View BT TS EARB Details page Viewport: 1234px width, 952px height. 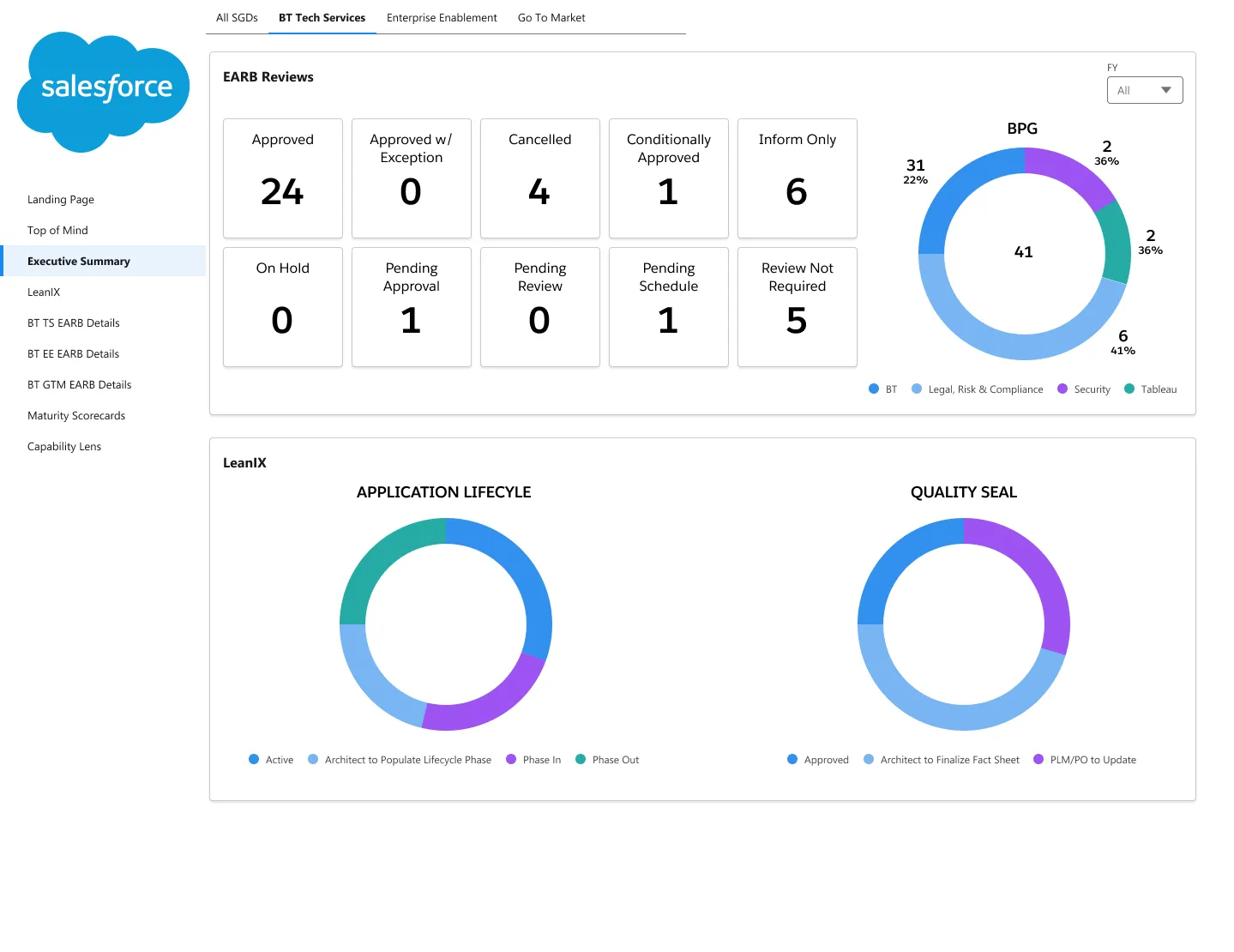tap(103, 323)
